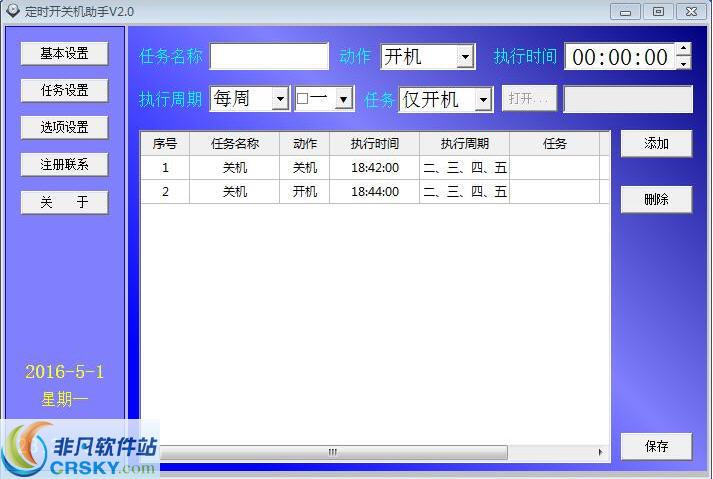This screenshot has width=713, height=479.
Task: Select row 2 time 18:44:00
Action: click(x=375, y=192)
